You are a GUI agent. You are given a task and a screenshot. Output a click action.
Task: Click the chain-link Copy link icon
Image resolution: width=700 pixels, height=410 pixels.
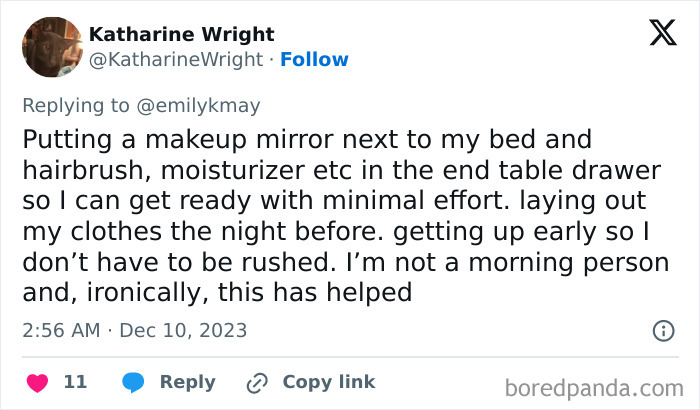(257, 382)
